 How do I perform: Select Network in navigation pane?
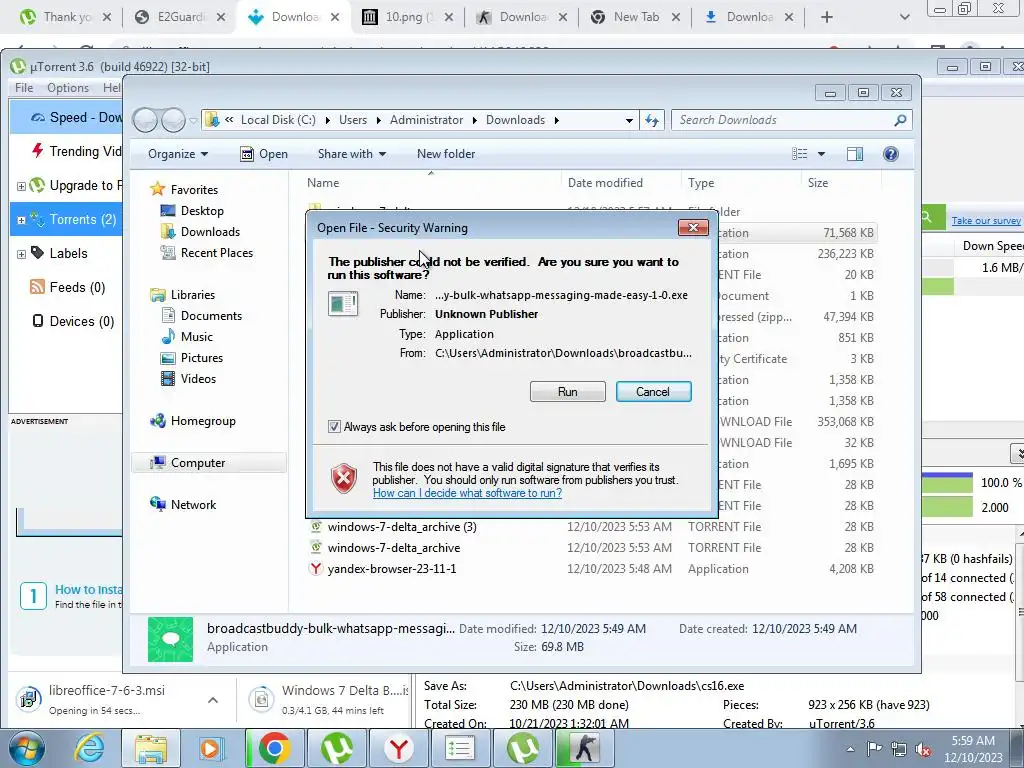(193, 504)
